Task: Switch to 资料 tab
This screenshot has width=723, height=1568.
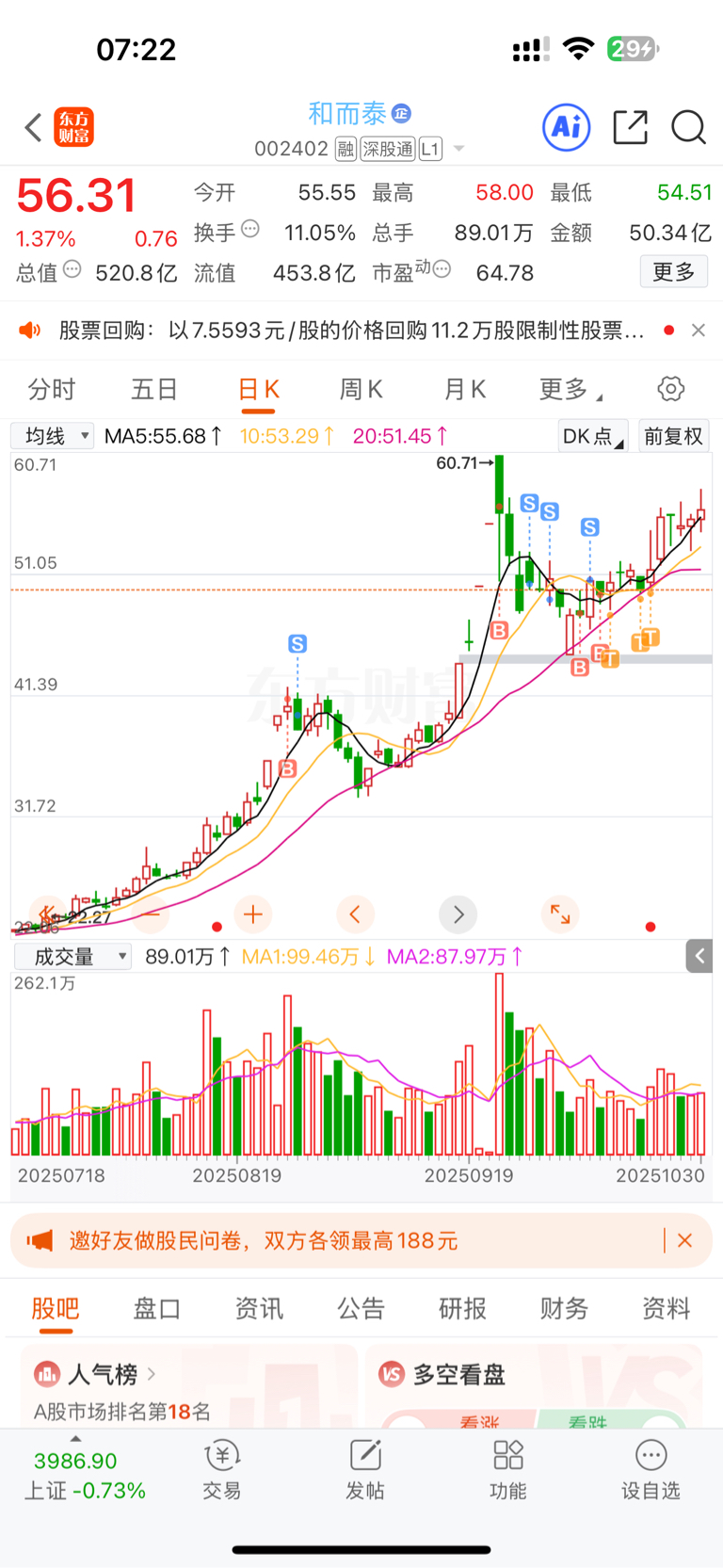Action: 666,1308
